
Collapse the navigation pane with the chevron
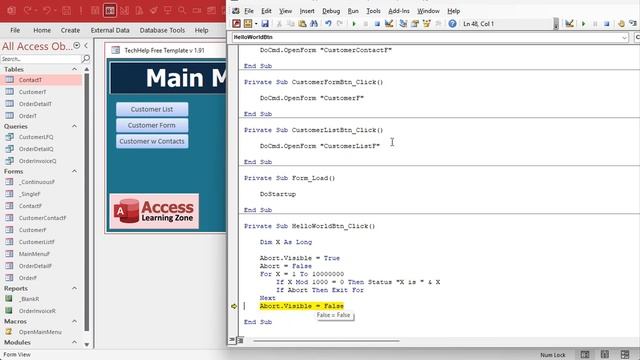[86, 46]
